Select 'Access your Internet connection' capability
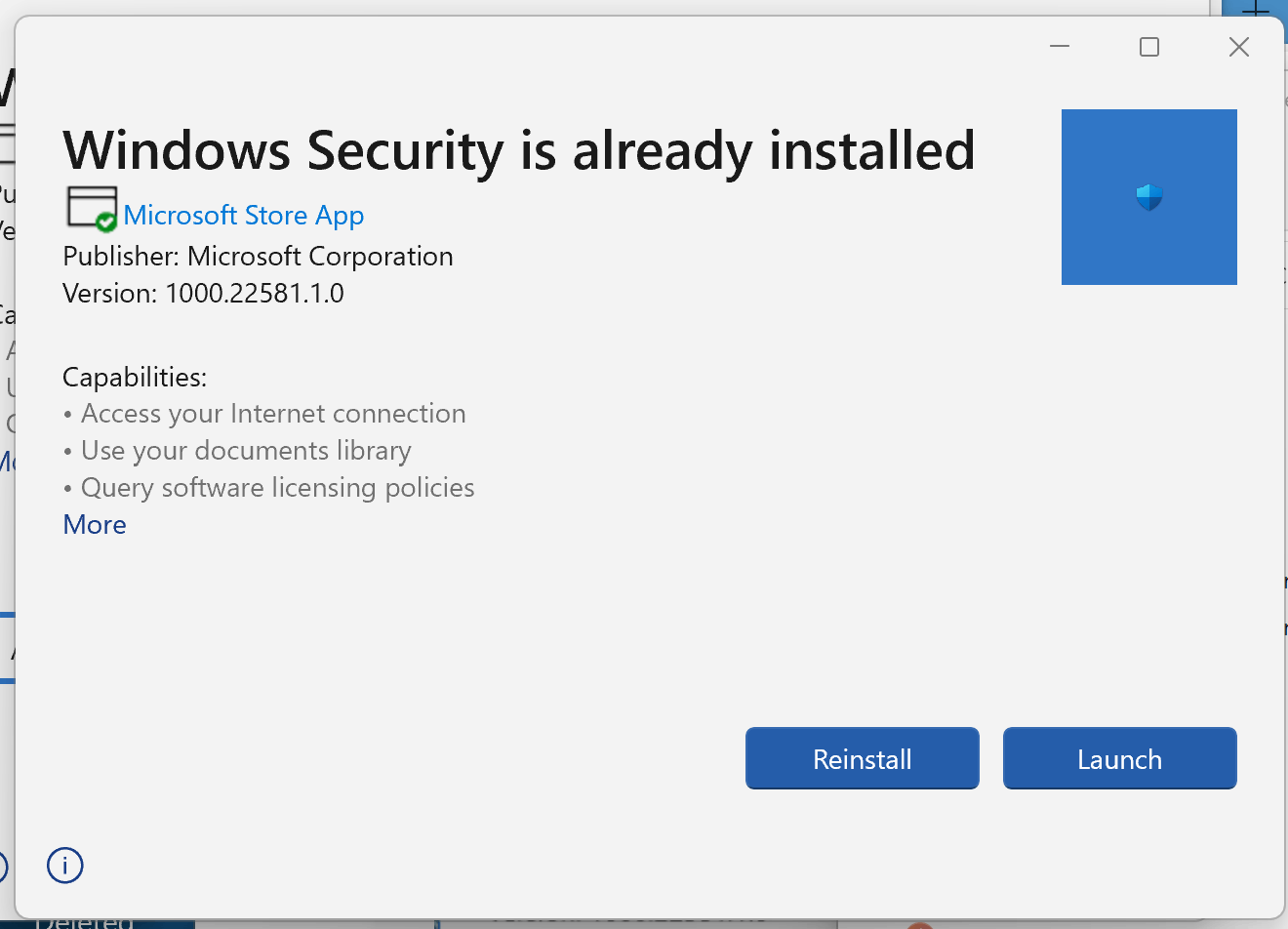1288x929 pixels. (x=273, y=414)
